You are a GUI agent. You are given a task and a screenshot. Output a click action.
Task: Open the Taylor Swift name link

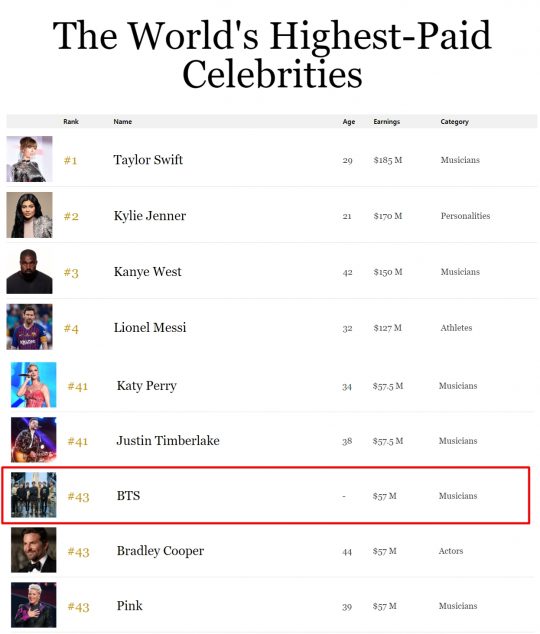(x=148, y=160)
